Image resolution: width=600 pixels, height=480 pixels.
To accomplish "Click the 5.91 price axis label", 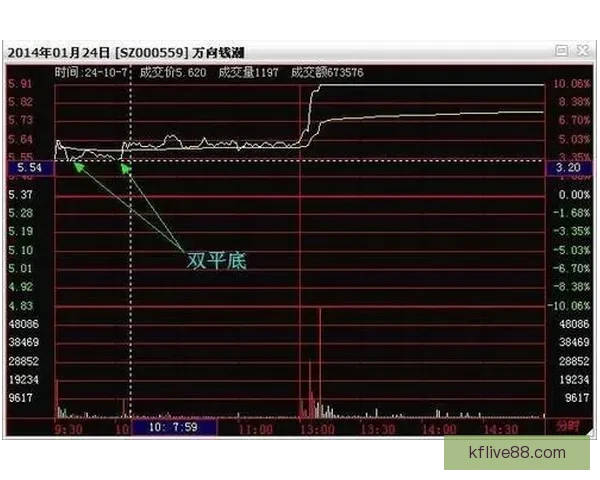I will point(21,83).
